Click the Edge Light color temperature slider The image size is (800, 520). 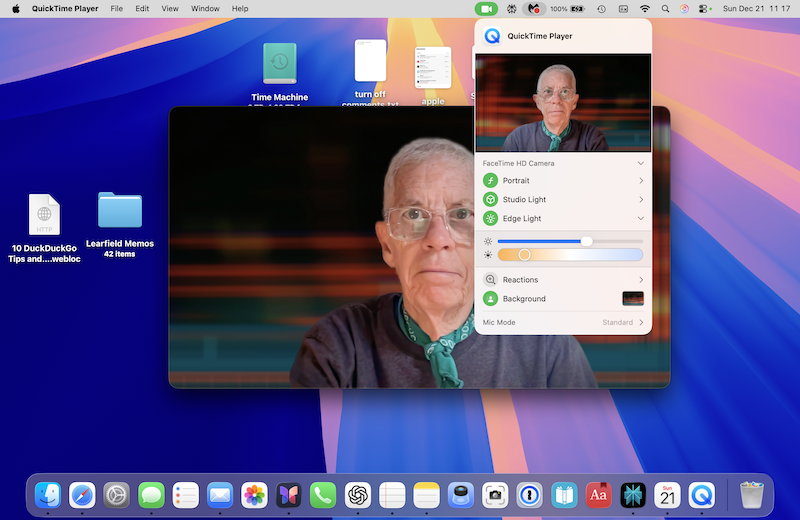coord(524,255)
